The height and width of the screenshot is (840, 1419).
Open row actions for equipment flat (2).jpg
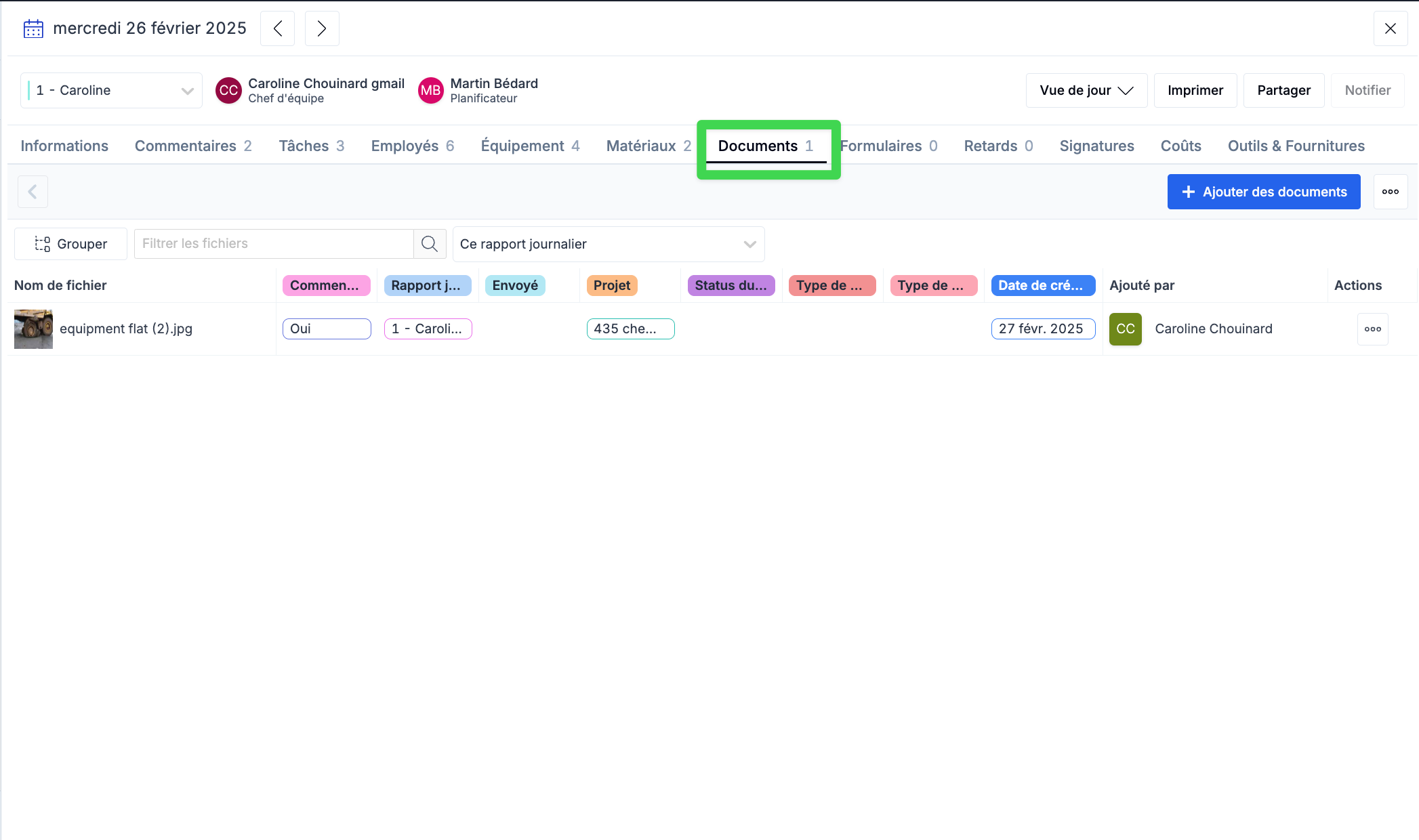click(x=1373, y=329)
